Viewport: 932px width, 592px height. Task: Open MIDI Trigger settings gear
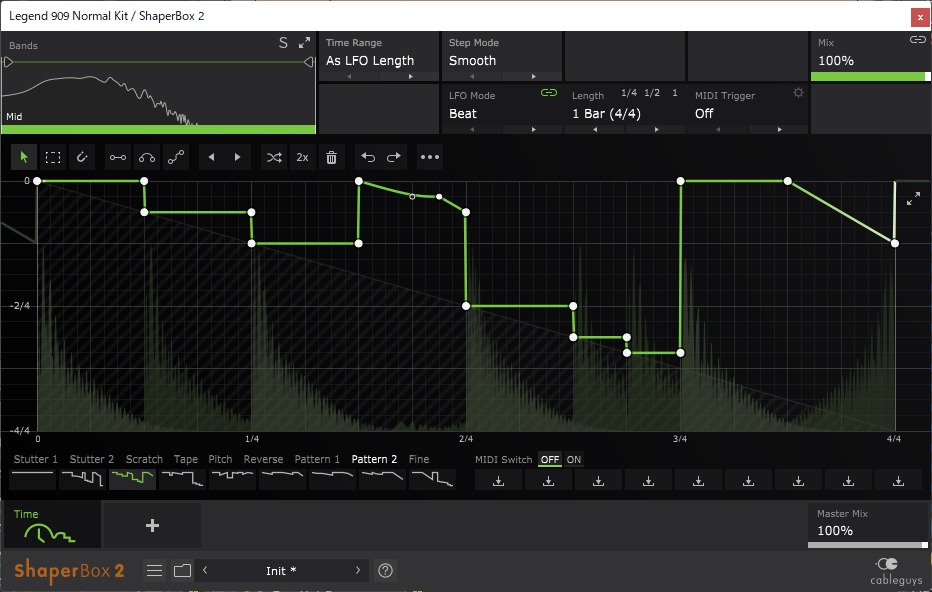point(798,93)
